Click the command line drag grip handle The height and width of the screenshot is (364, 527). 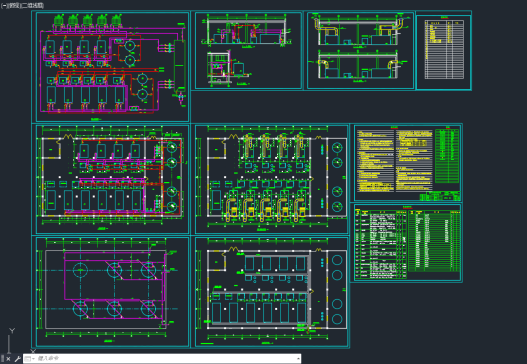point(2,359)
